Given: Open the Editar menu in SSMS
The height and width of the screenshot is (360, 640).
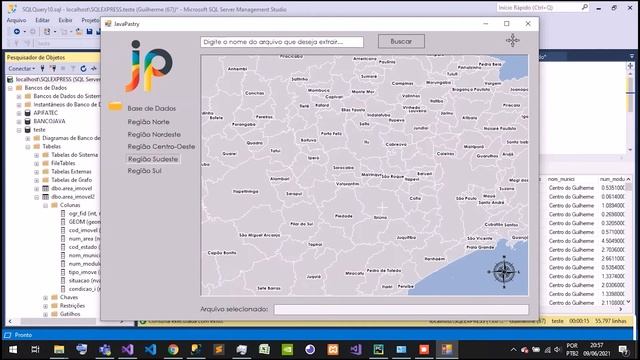Looking at the screenshot, I should click(x=42, y=20).
